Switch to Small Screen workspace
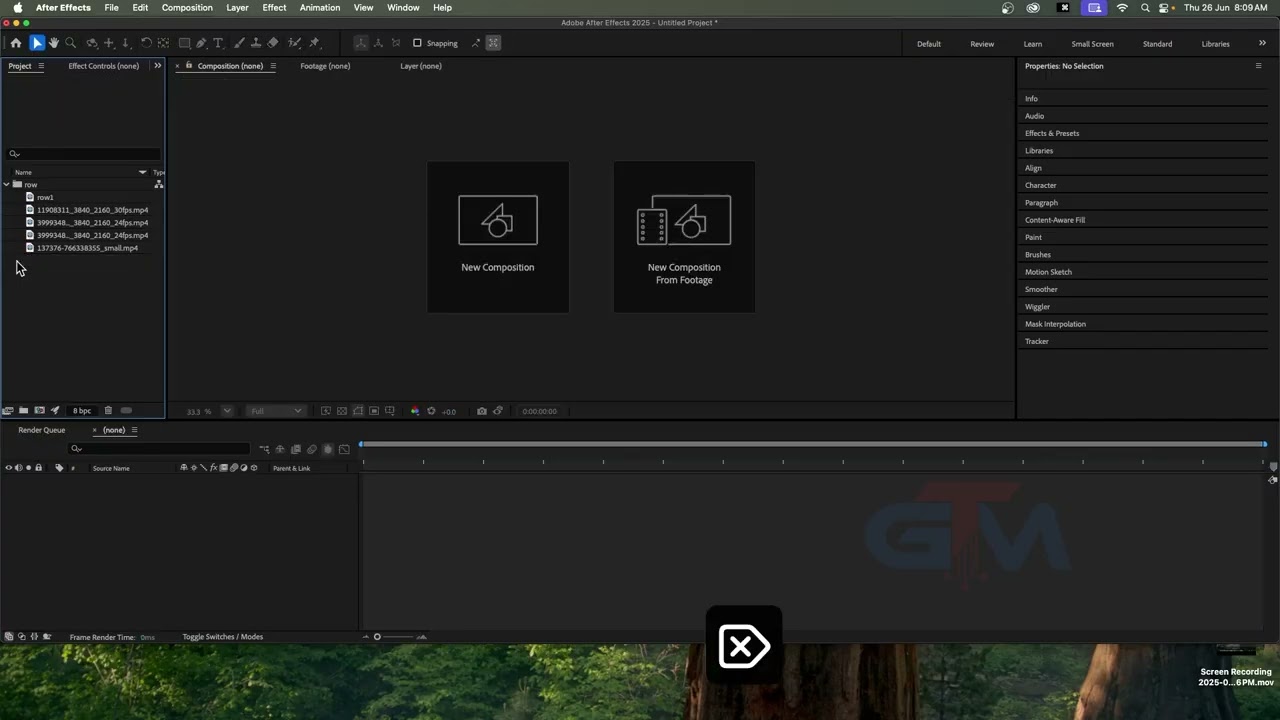The image size is (1280, 720). click(1092, 44)
